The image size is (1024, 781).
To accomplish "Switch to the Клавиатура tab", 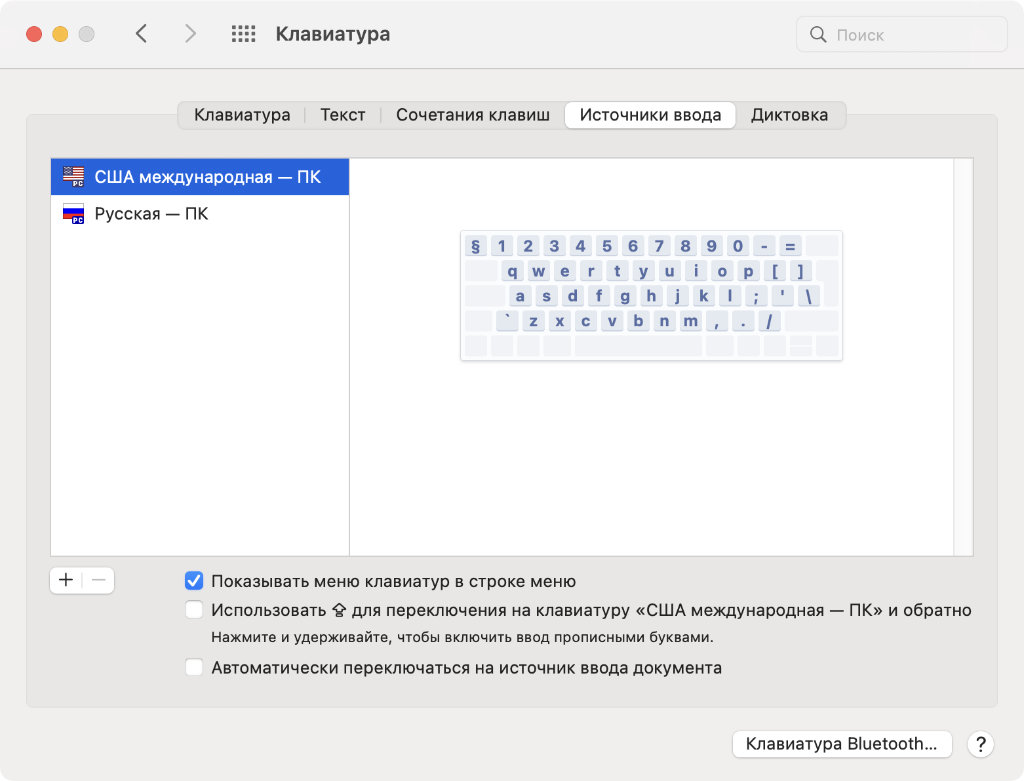I will [x=242, y=115].
